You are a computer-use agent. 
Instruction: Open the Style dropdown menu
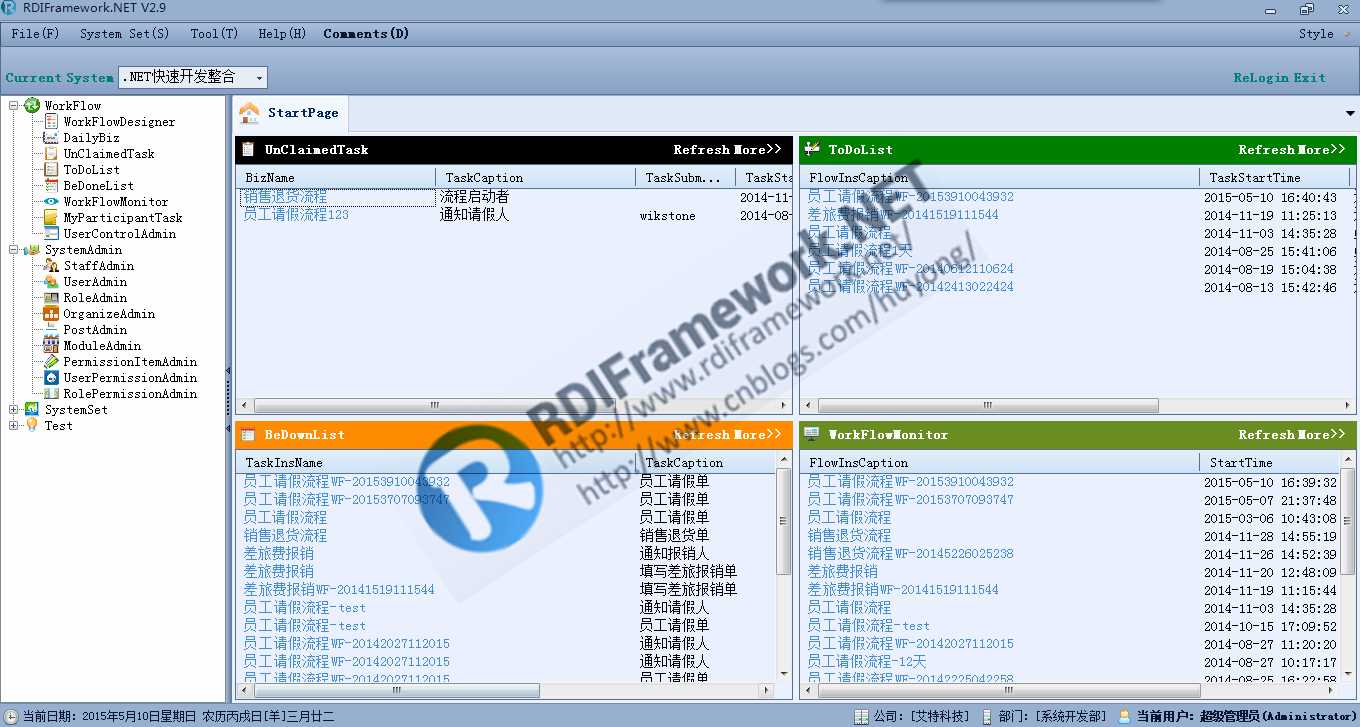[x=1322, y=34]
